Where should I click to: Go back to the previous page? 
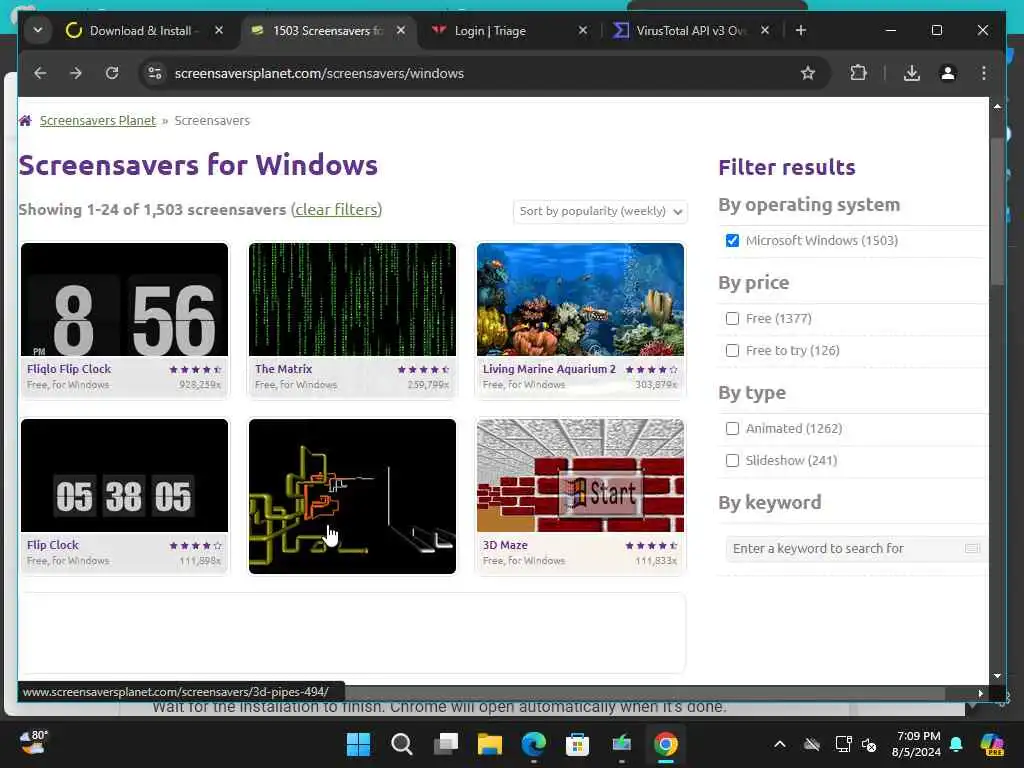tap(40, 73)
